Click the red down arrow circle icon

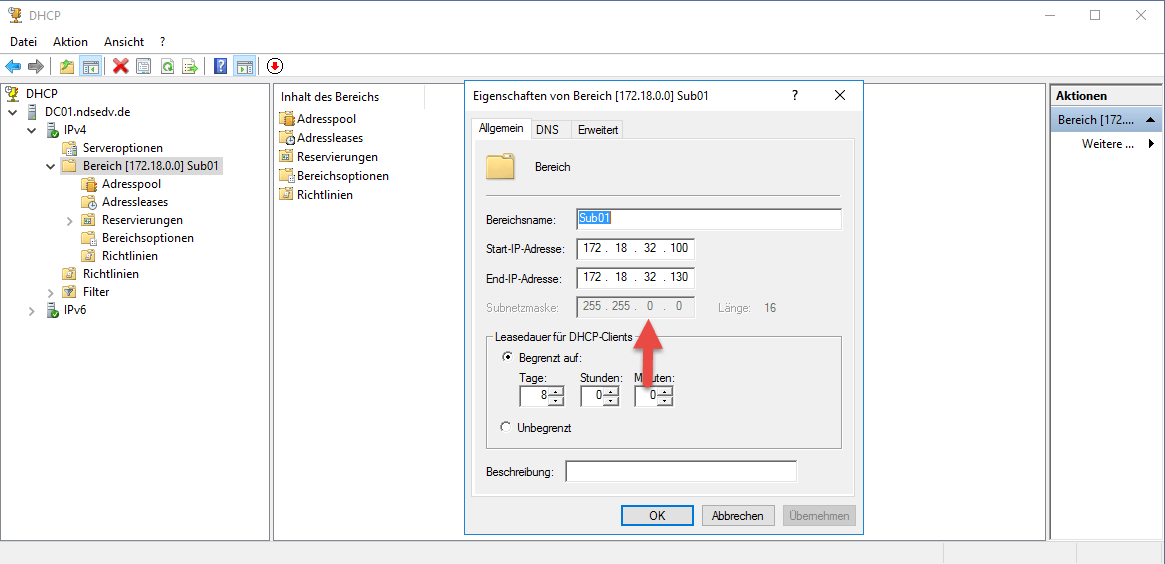(275, 66)
